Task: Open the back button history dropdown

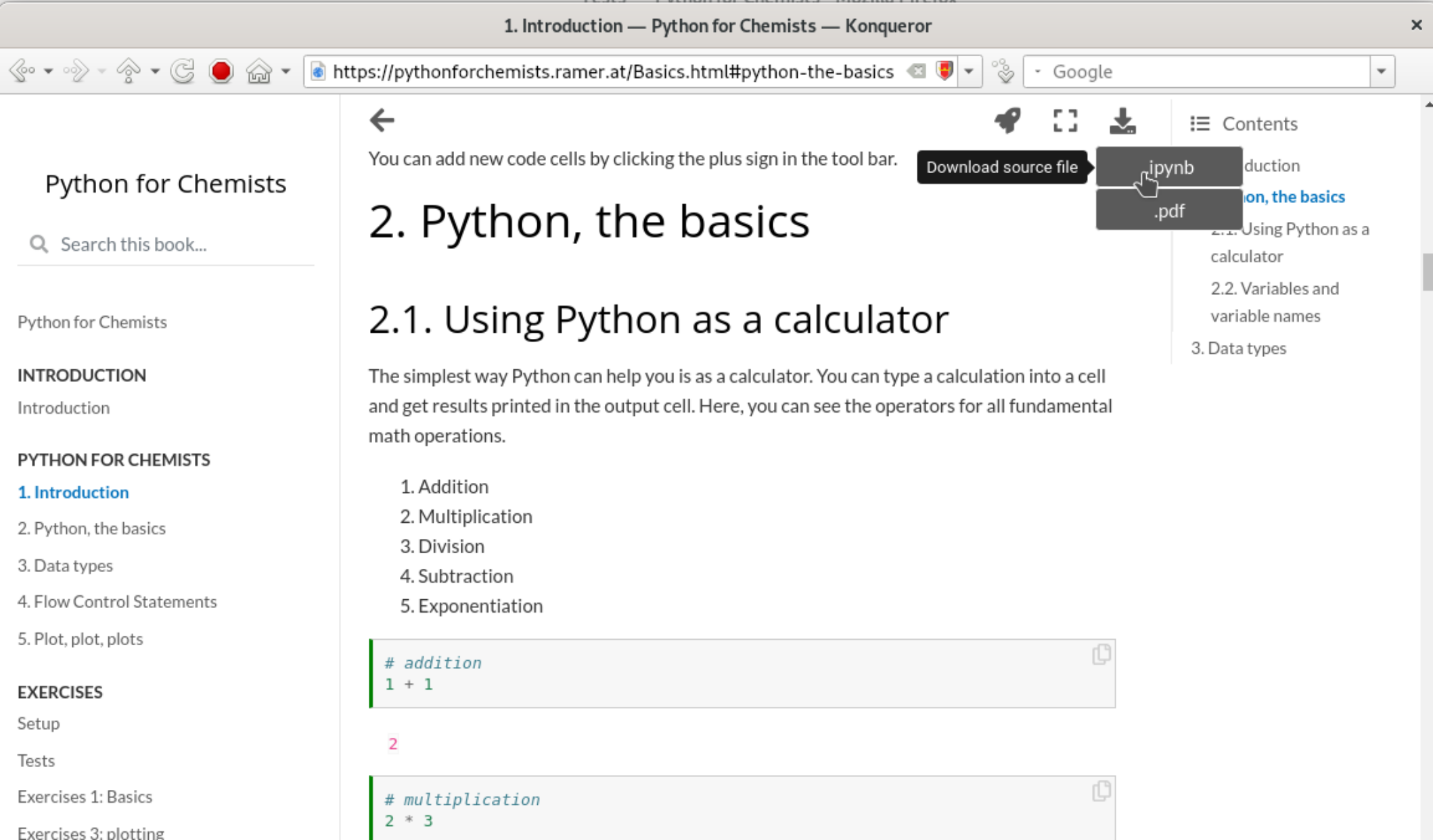Action: click(48, 71)
